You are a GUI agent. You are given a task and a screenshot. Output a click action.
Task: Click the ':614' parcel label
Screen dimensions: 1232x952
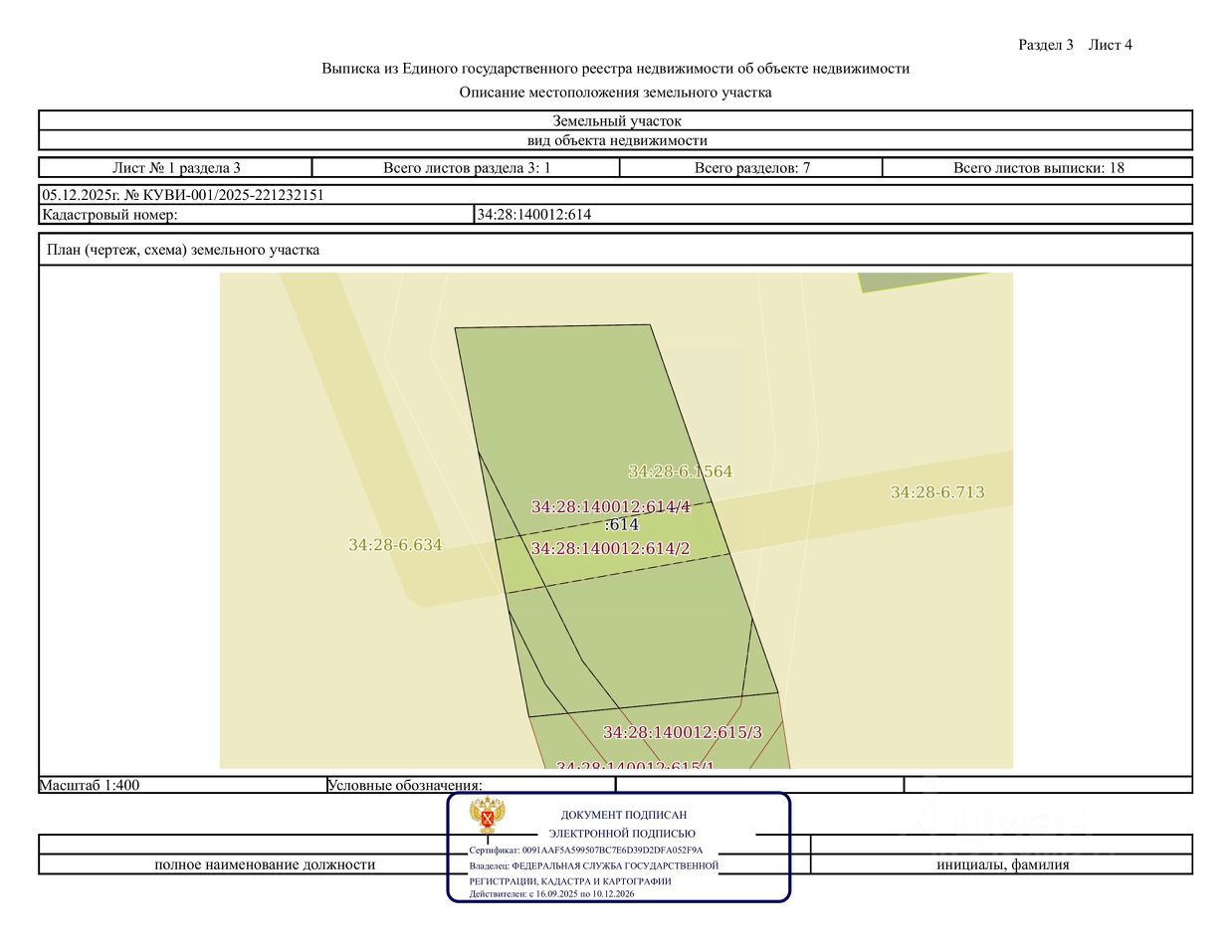(622, 524)
